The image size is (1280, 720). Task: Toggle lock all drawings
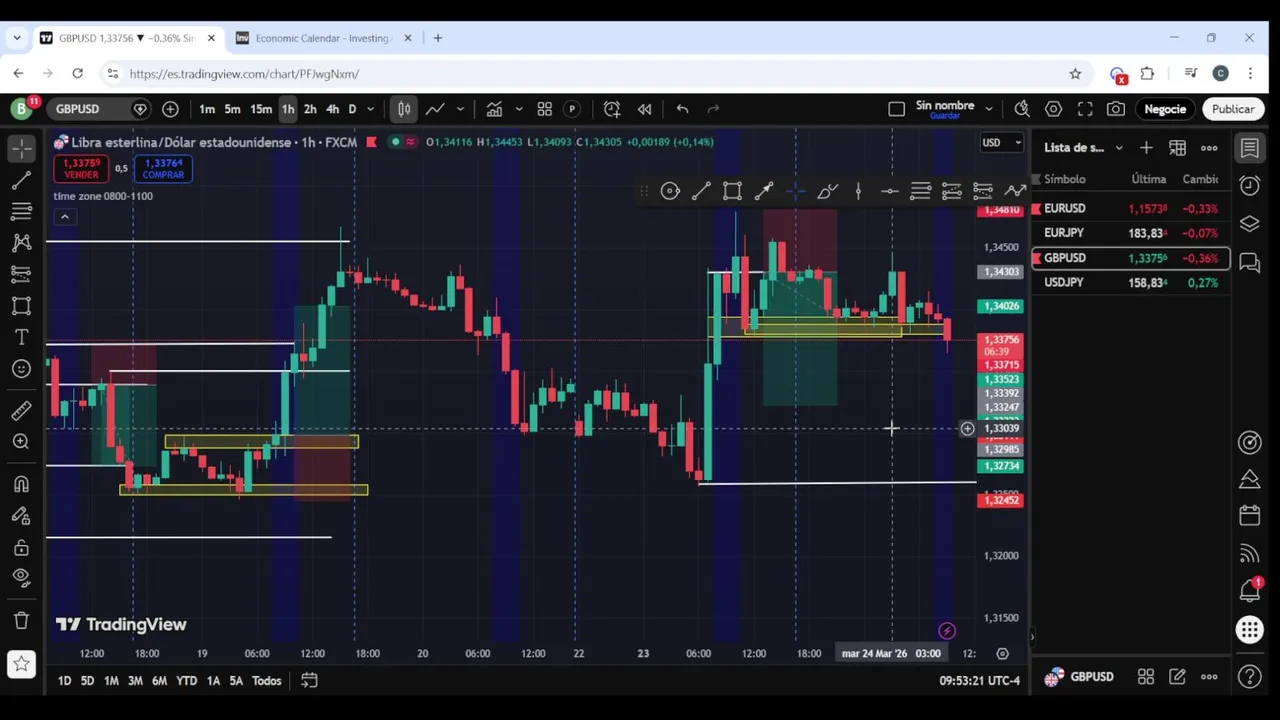click(21, 547)
